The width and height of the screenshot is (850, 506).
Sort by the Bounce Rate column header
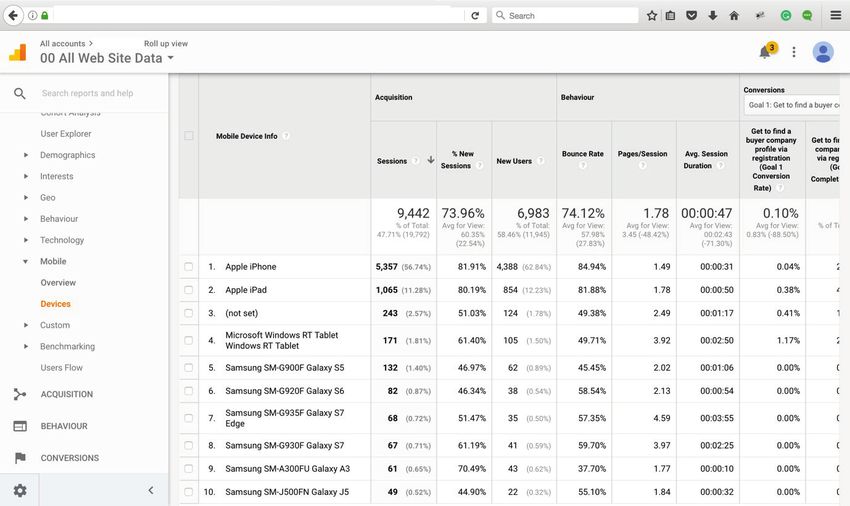click(583, 154)
